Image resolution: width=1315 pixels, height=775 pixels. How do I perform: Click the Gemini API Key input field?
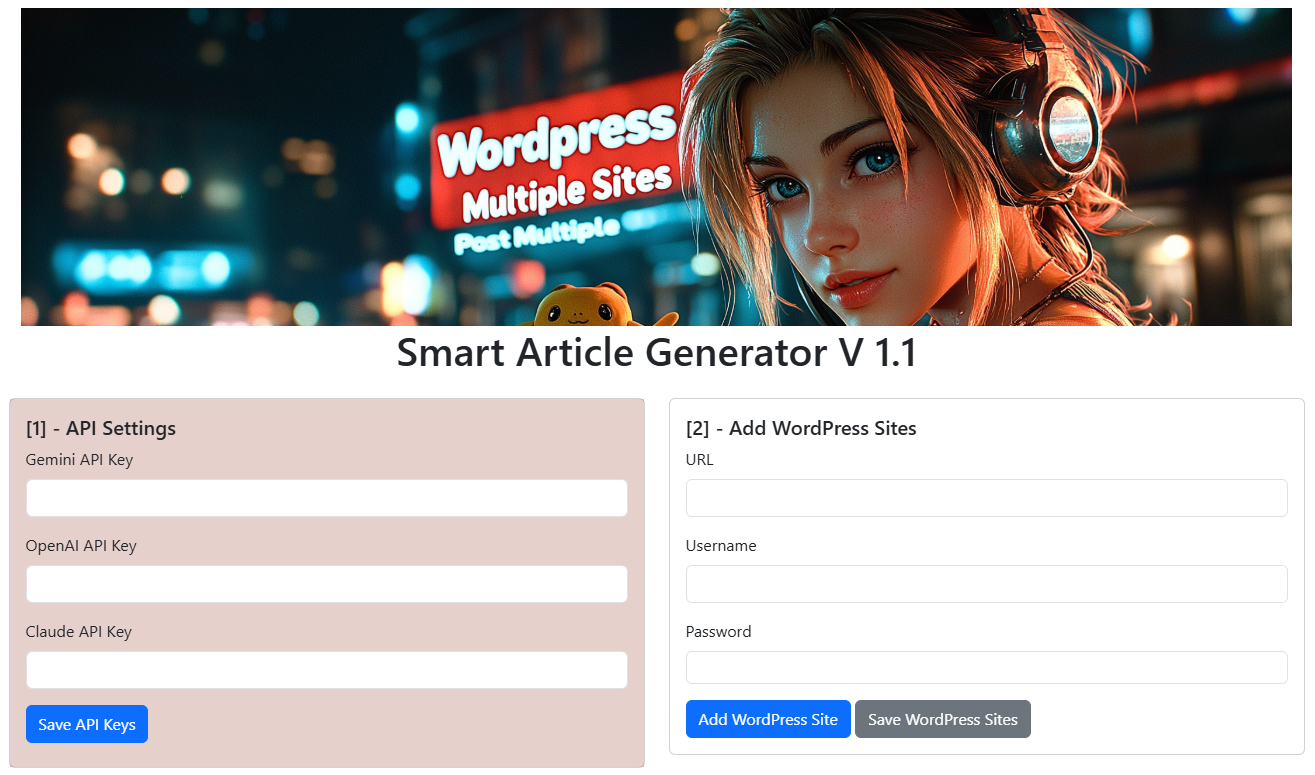(x=326, y=498)
